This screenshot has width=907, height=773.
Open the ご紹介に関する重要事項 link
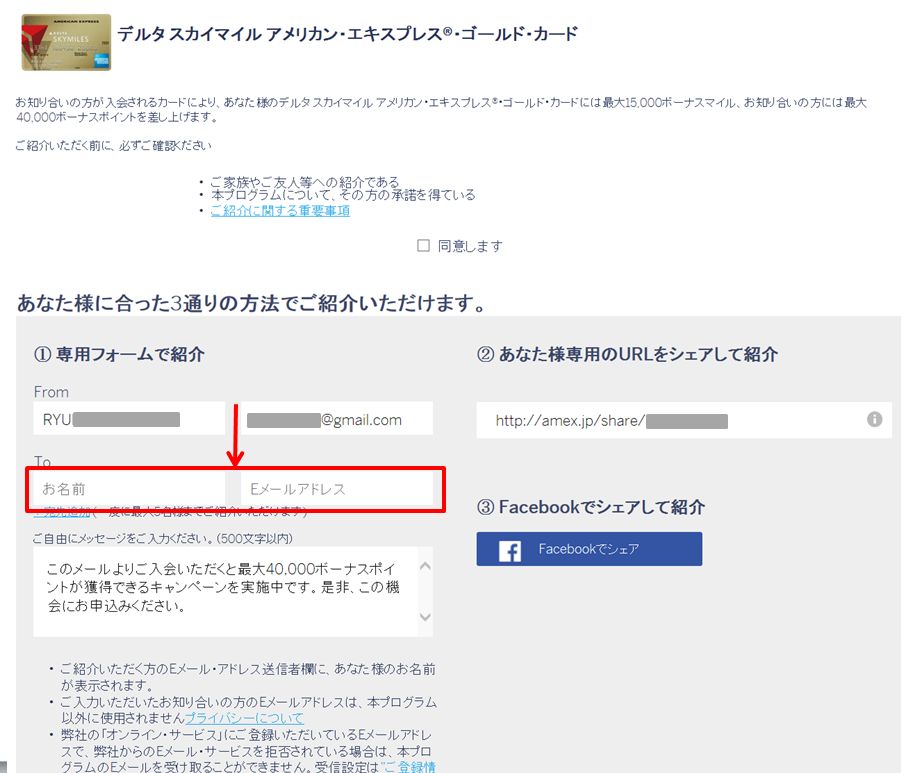[x=280, y=211]
